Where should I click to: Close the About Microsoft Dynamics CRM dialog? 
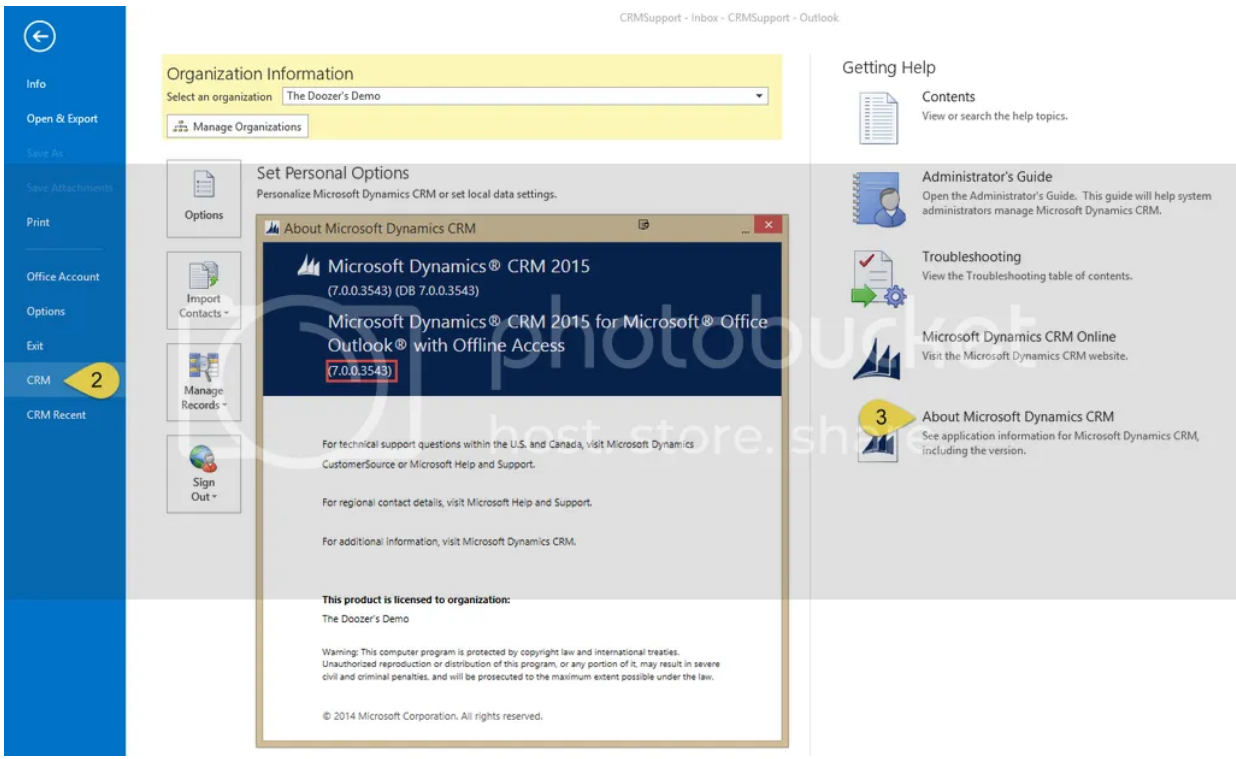[768, 226]
